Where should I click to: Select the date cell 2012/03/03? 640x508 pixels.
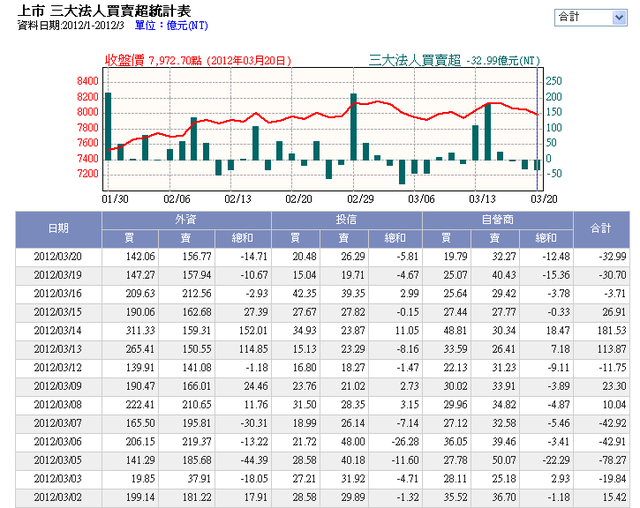coord(58,479)
